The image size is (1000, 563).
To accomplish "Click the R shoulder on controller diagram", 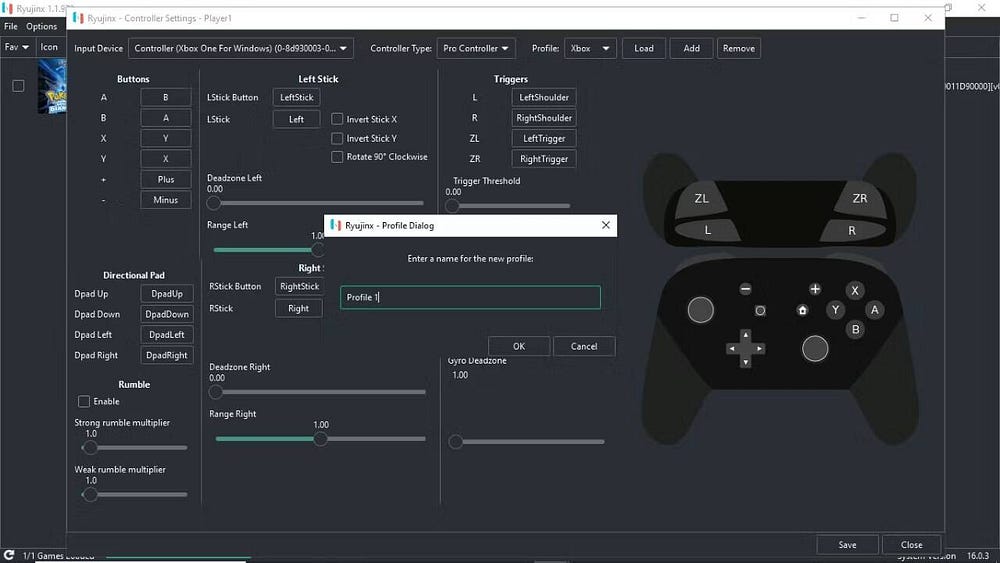I will 852,230.
